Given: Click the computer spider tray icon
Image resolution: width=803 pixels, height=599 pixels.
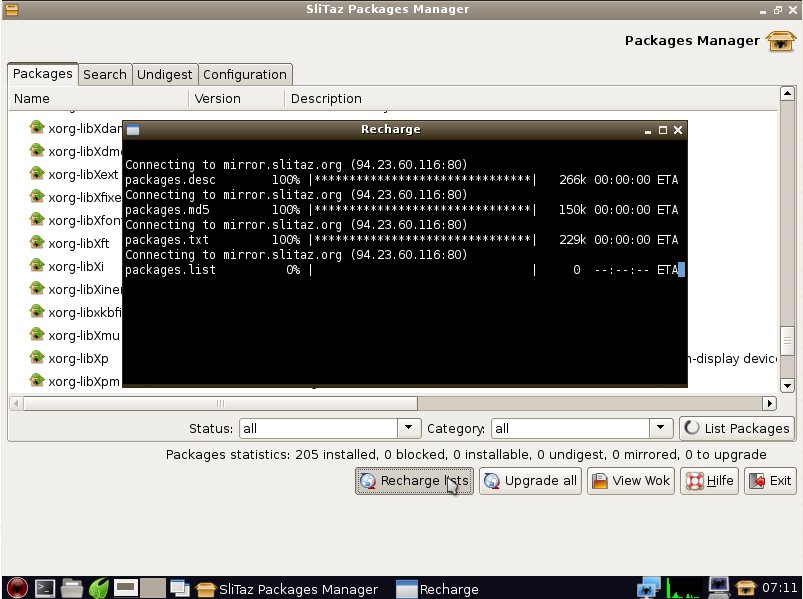Looking at the screenshot, I should point(718,587).
